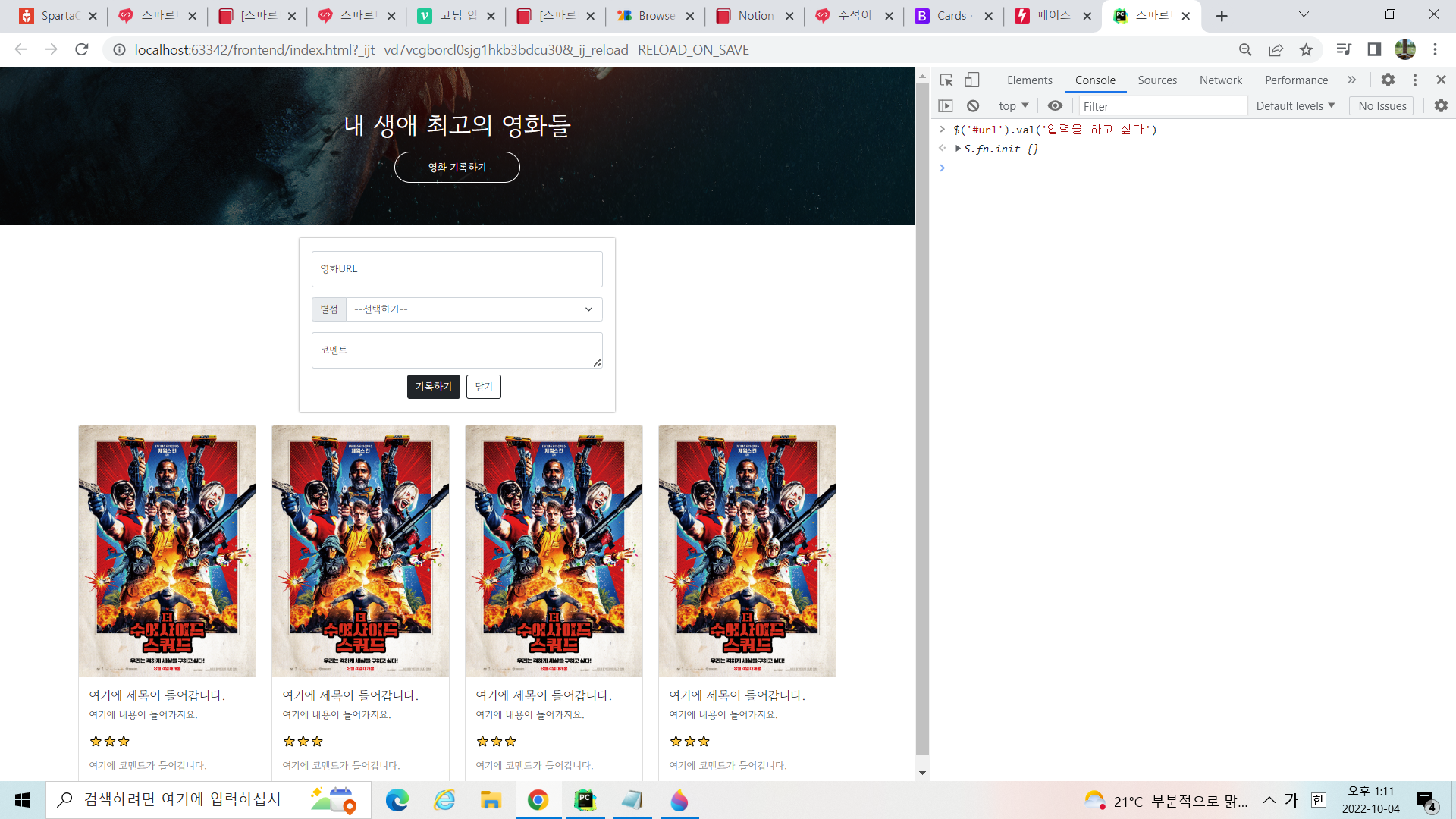Clear console icon
The width and height of the screenshot is (1456, 819).
pos(973,106)
